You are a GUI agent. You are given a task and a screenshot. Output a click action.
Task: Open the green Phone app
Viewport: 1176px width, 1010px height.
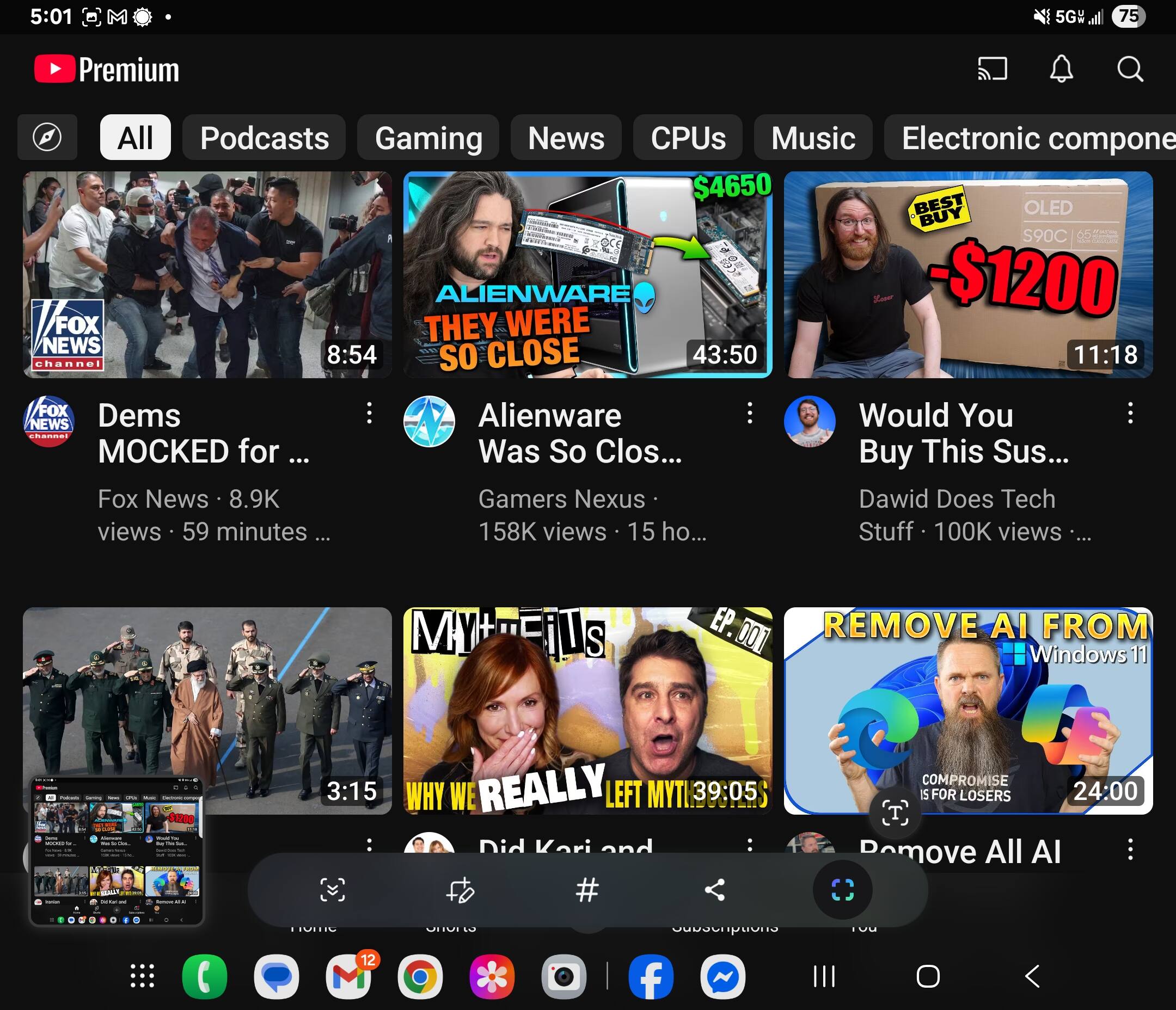pos(204,976)
